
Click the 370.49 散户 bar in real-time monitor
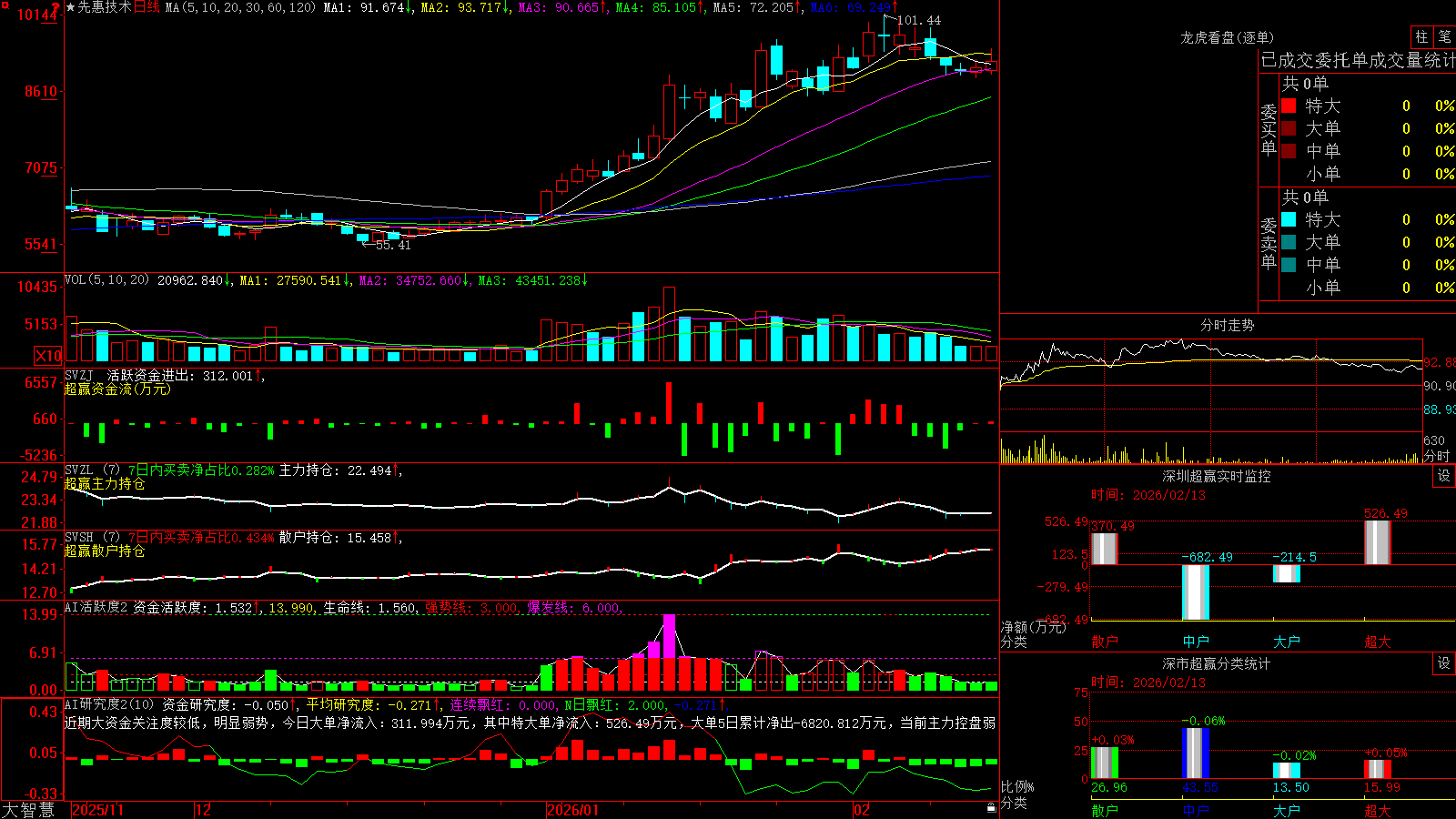(x=1105, y=549)
